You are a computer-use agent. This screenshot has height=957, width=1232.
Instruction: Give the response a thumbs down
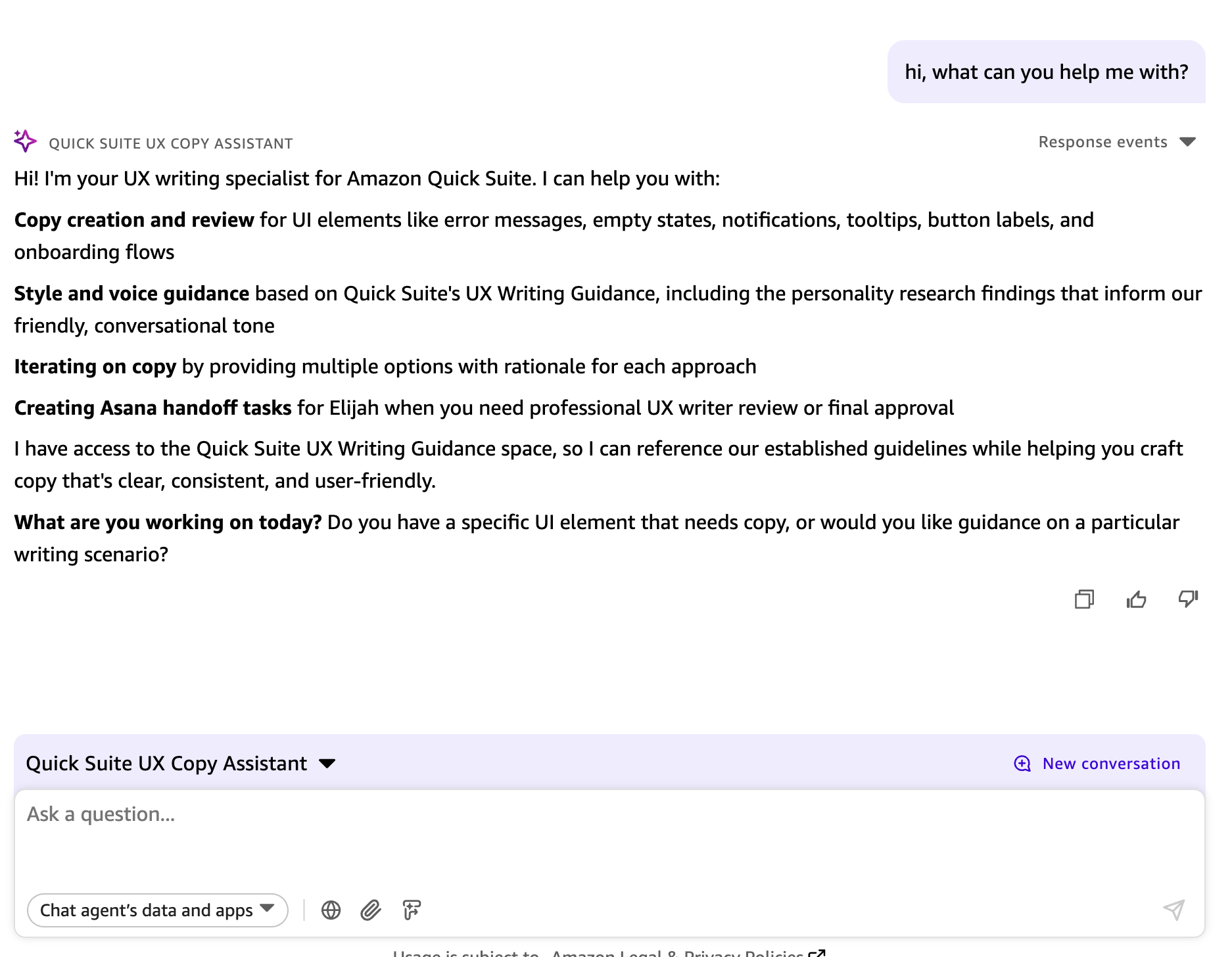1187,599
